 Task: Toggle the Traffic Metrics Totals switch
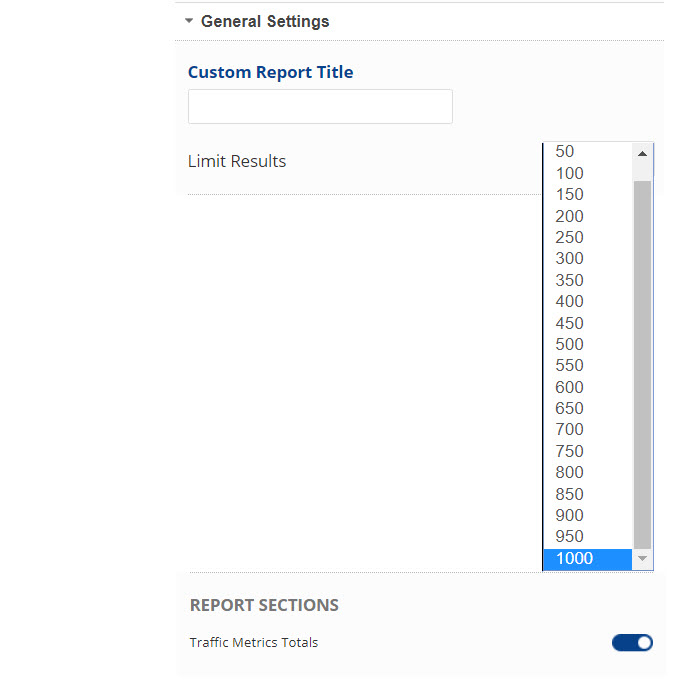[632, 643]
